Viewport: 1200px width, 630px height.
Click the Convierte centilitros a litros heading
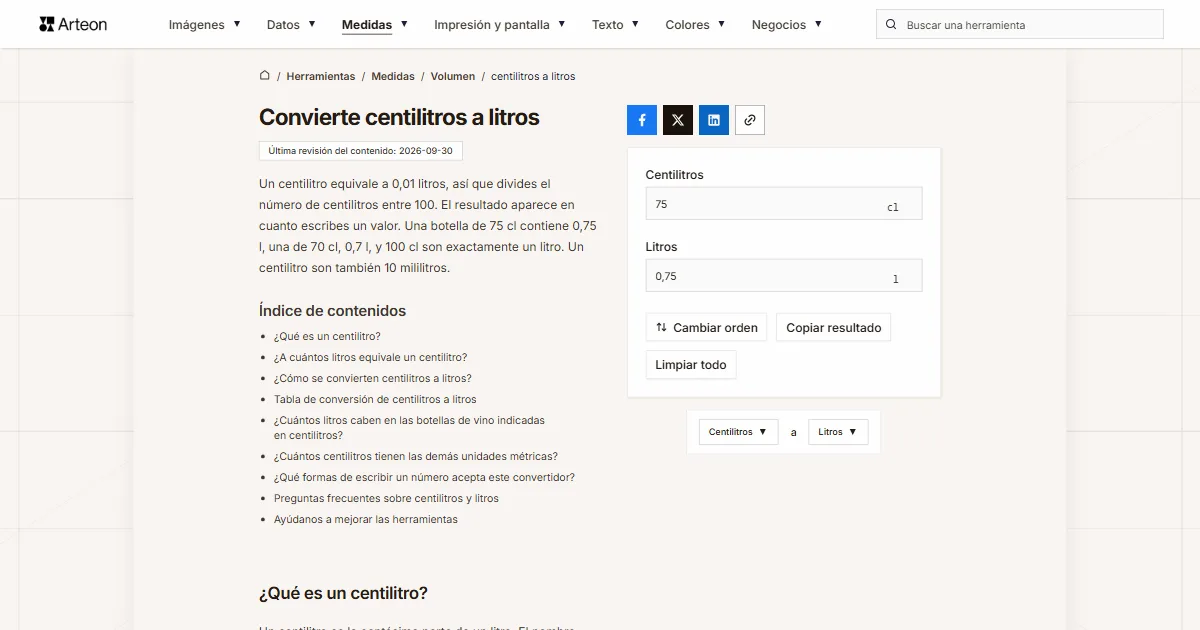(x=399, y=117)
